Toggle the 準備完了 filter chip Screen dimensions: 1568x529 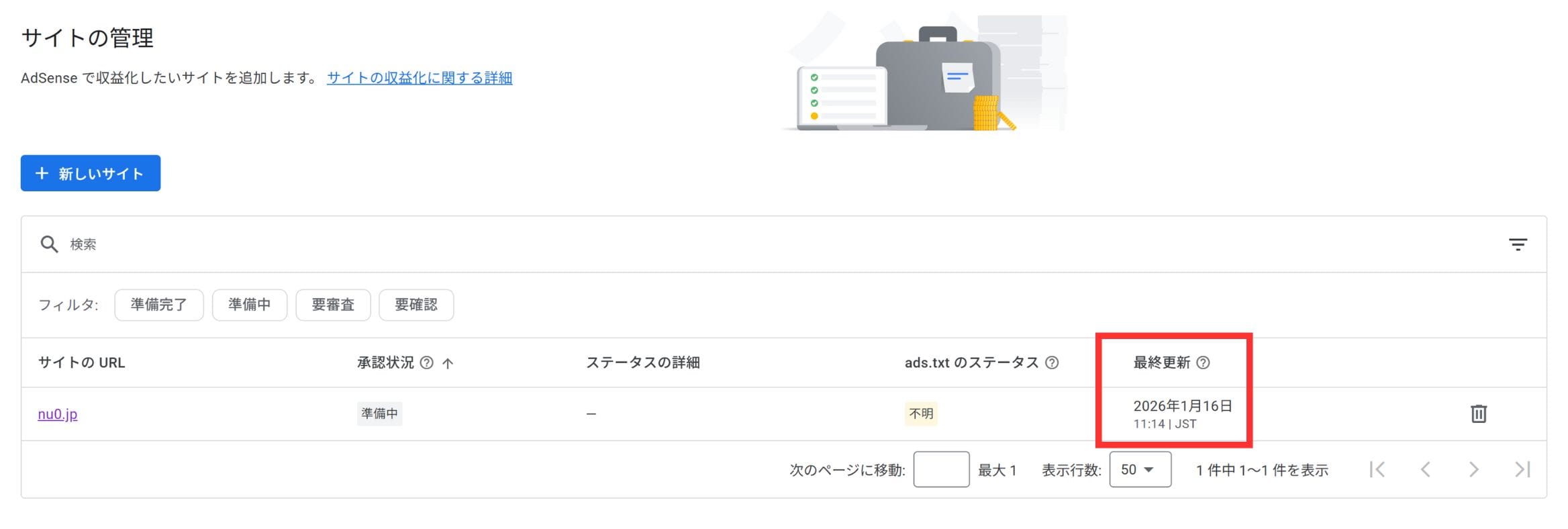(x=159, y=304)
